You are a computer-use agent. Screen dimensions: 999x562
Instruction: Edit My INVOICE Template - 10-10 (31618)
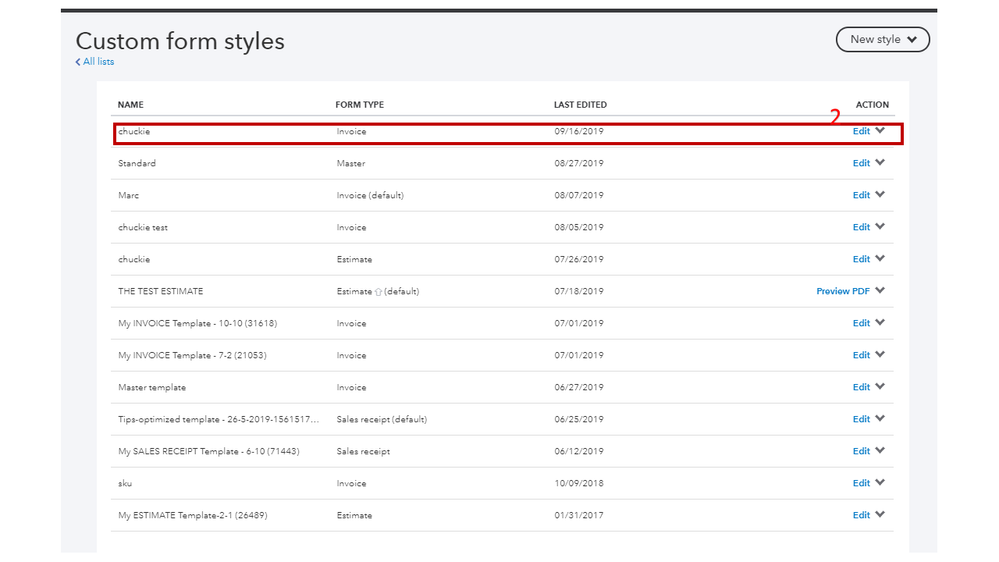[x=861, y=323]
